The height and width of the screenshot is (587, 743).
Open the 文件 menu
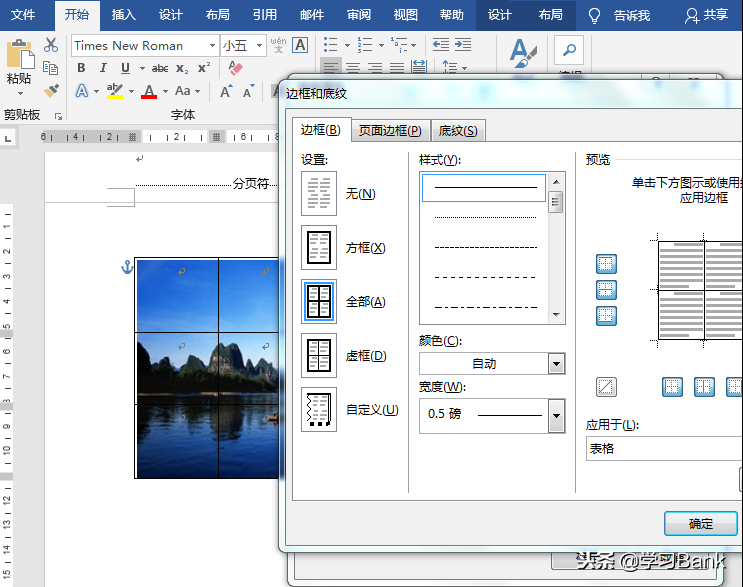tap(23, 15)
